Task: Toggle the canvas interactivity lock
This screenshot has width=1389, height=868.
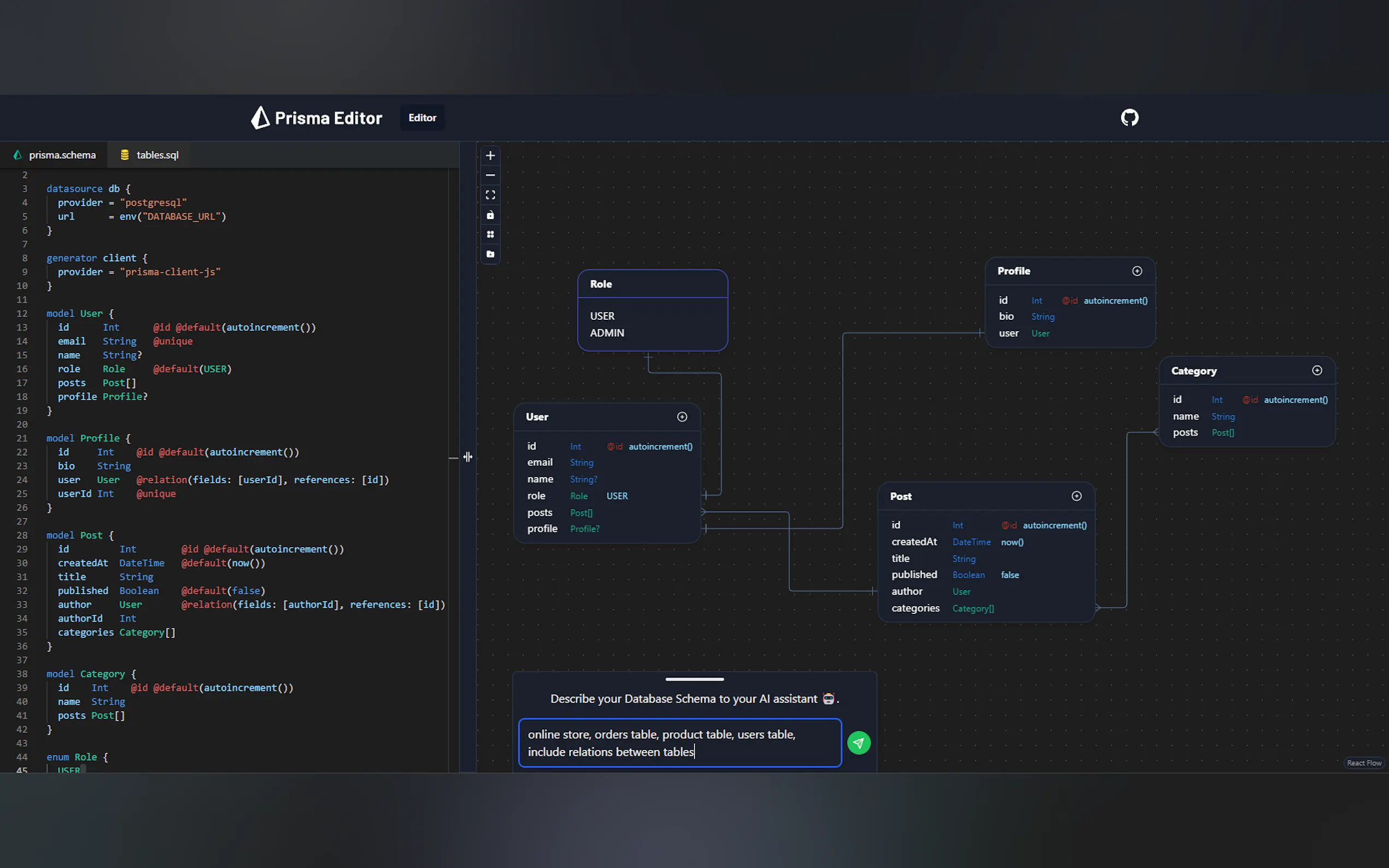Action: pos(490,215)
